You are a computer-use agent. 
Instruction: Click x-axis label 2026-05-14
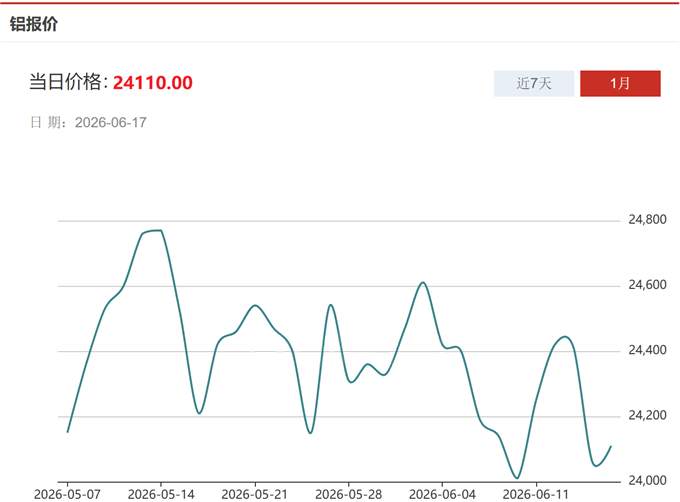point(161,494)
